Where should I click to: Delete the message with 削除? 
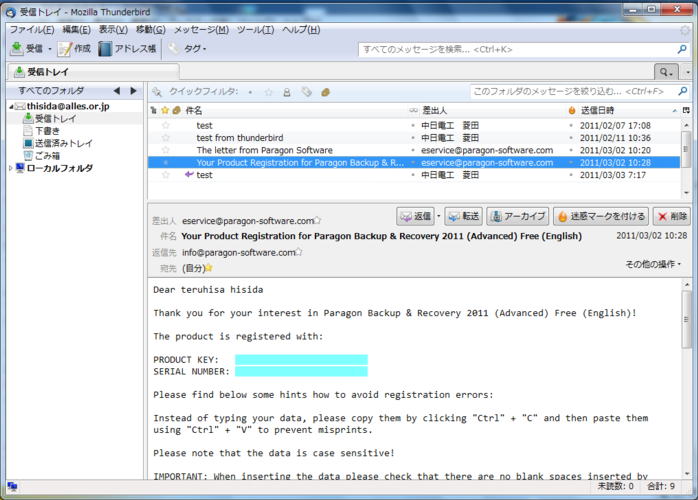[672, 216]
